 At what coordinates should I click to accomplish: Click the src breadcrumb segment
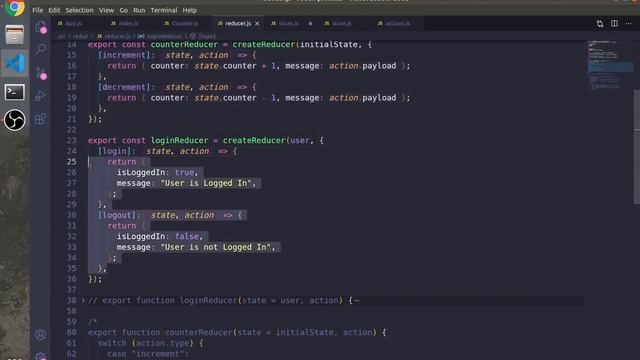click(62, 36)
